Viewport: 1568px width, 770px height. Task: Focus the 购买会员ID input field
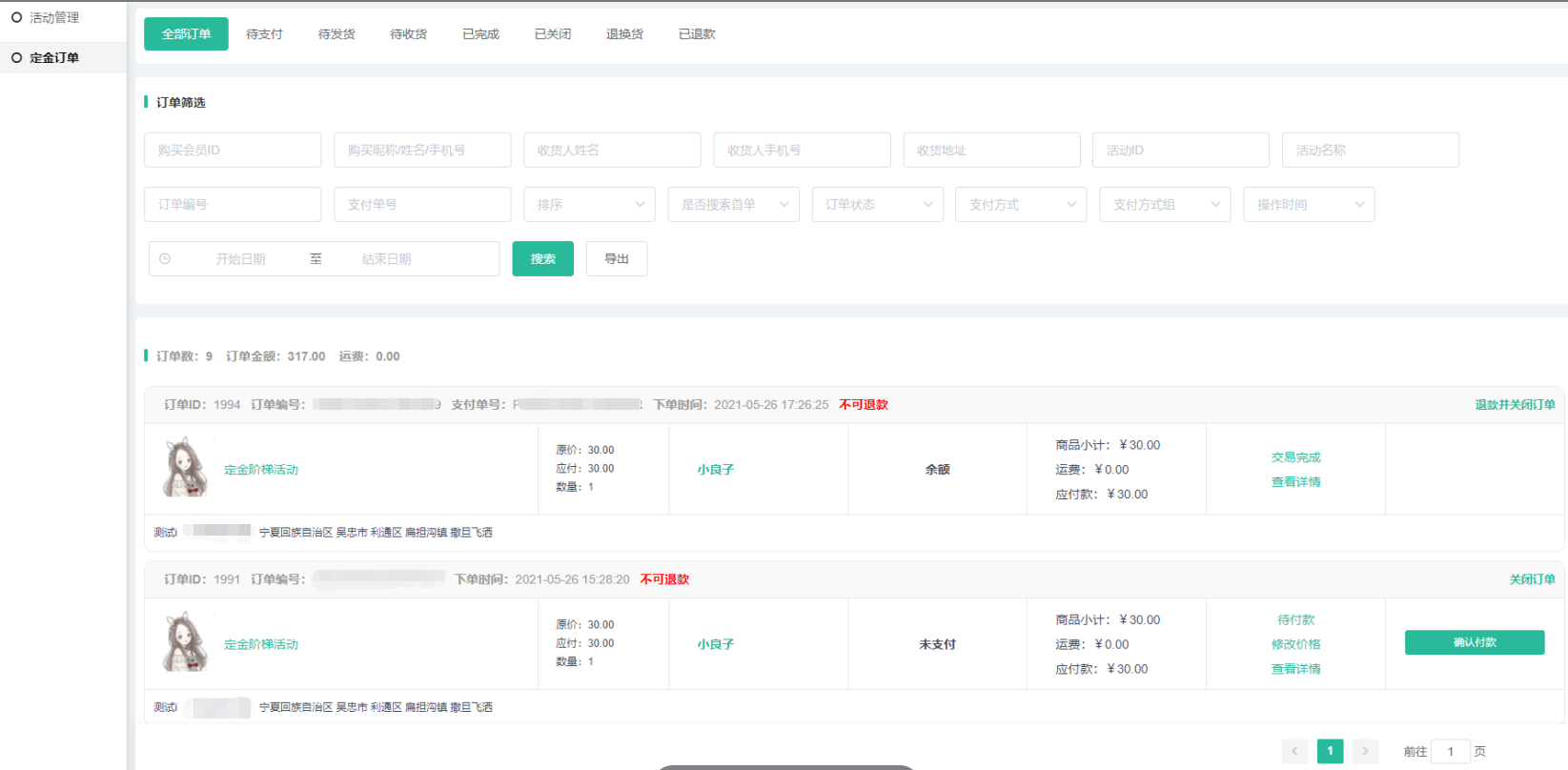[233, 151]
